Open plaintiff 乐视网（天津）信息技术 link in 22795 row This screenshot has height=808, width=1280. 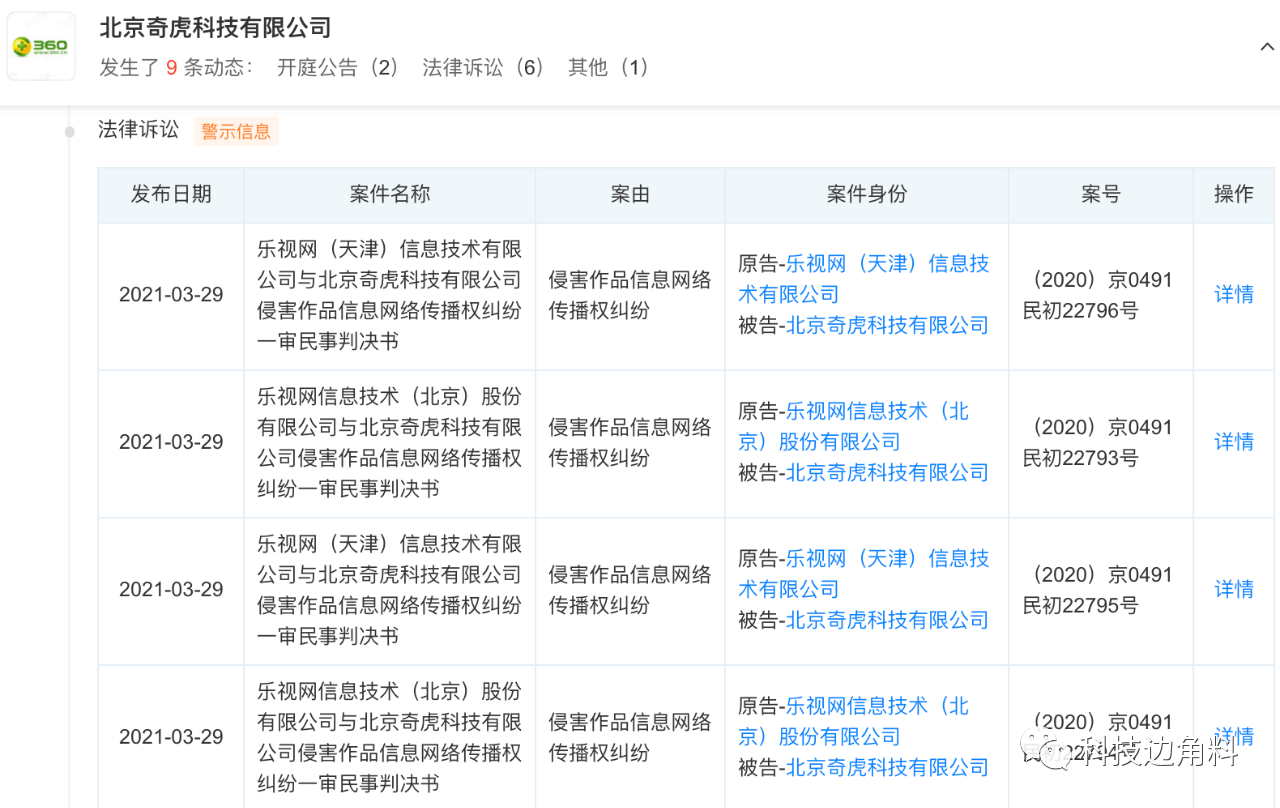click(864, 573)
